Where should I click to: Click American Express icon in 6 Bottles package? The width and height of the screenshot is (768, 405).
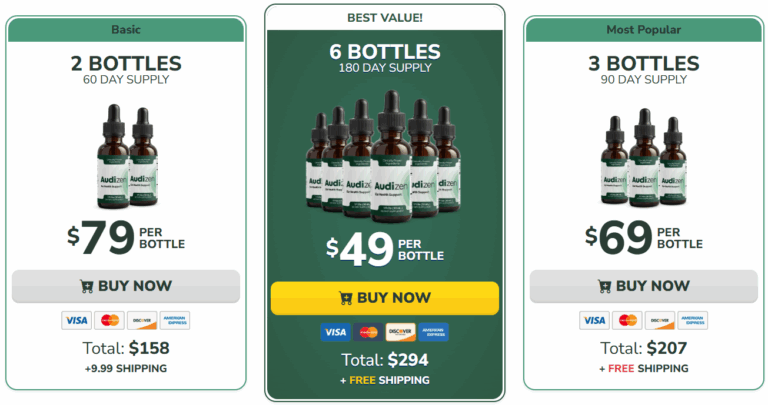point(433,332)
